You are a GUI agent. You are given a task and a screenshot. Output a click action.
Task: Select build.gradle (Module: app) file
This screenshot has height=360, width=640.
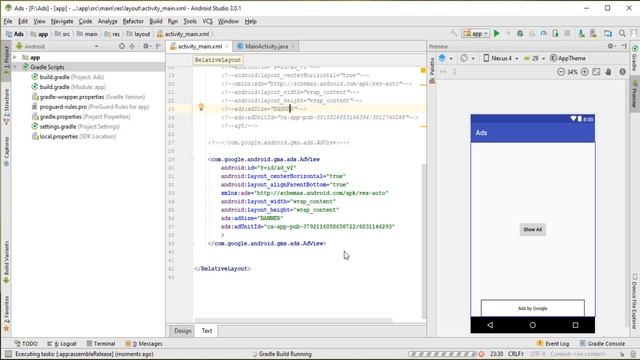click(69, 87)
